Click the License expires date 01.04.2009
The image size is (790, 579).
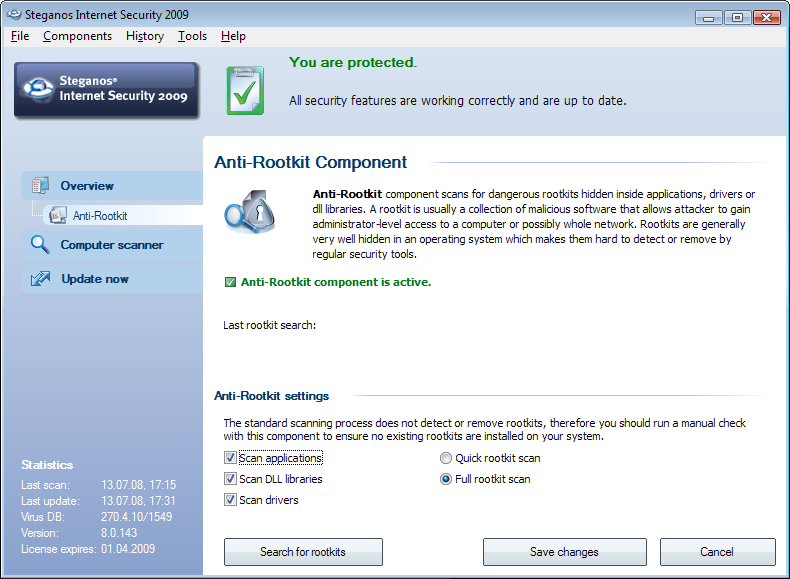(128, 549)
